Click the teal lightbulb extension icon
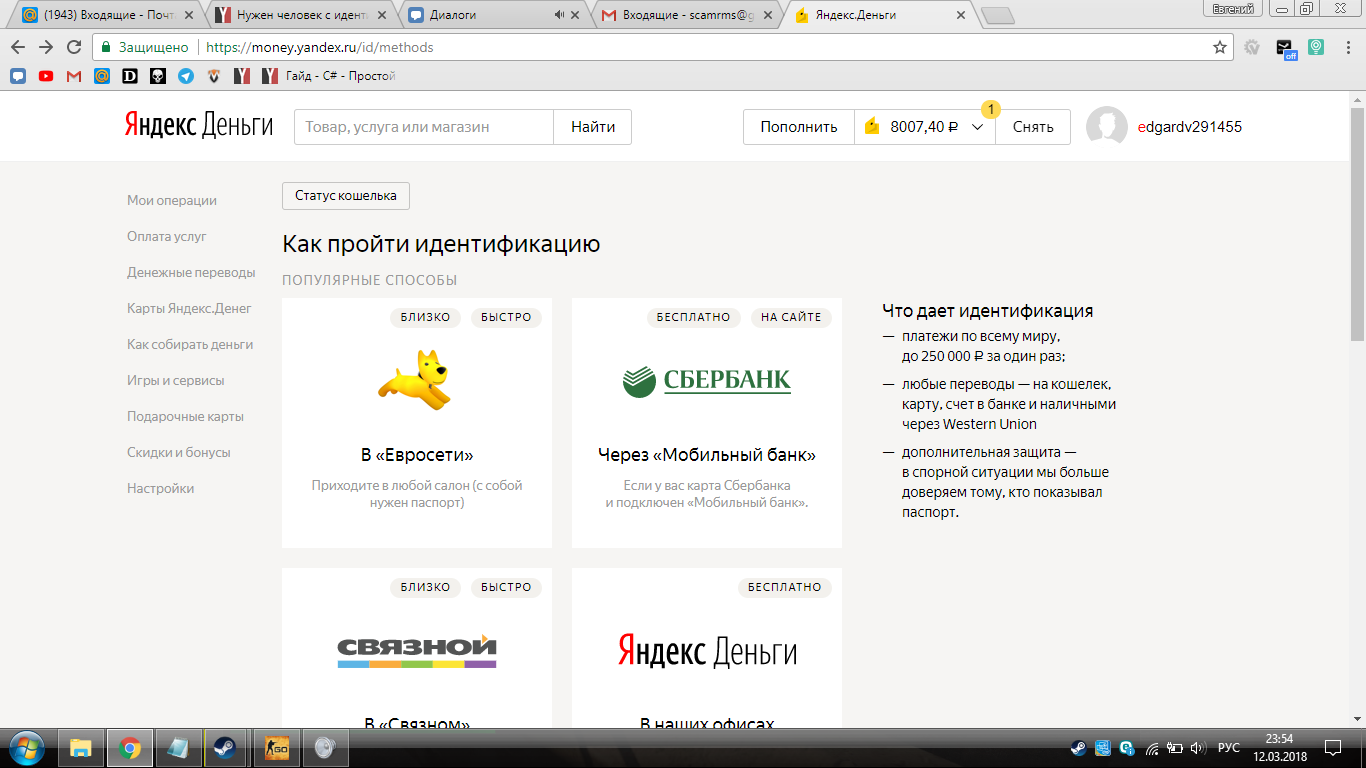This screenshot has width=1366, height=768. [x=1316, y=47]
